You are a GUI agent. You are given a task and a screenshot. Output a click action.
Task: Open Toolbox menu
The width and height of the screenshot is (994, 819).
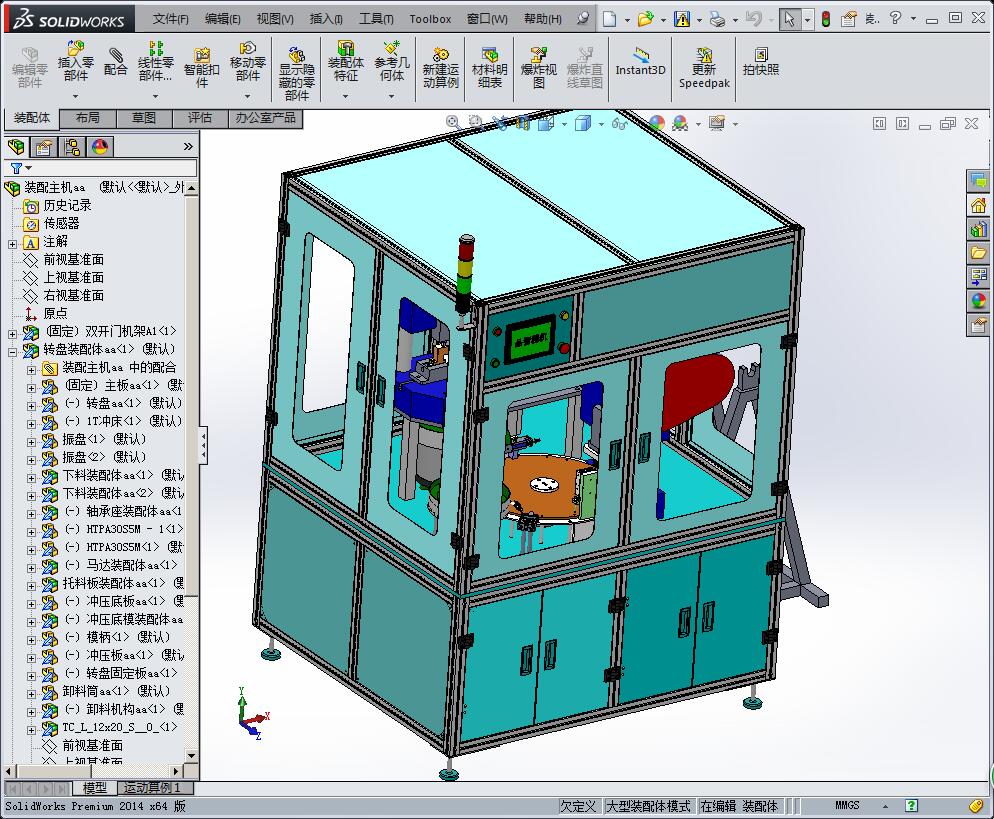point(430,19)
